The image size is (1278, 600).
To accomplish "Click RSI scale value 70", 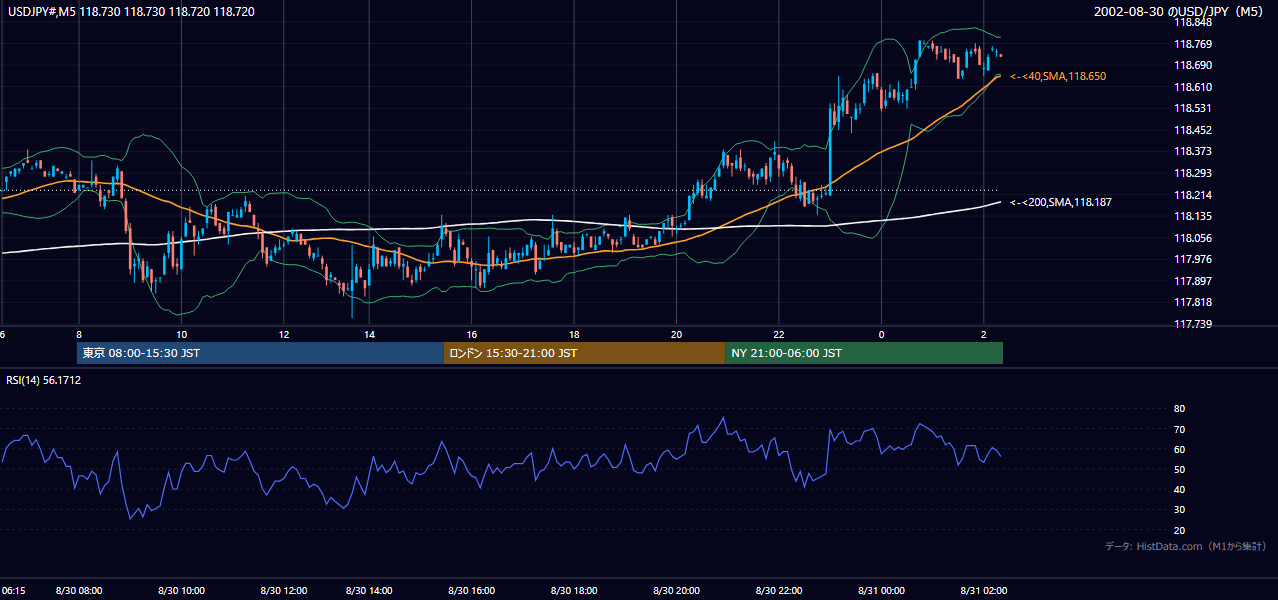I will point(1179,429).
